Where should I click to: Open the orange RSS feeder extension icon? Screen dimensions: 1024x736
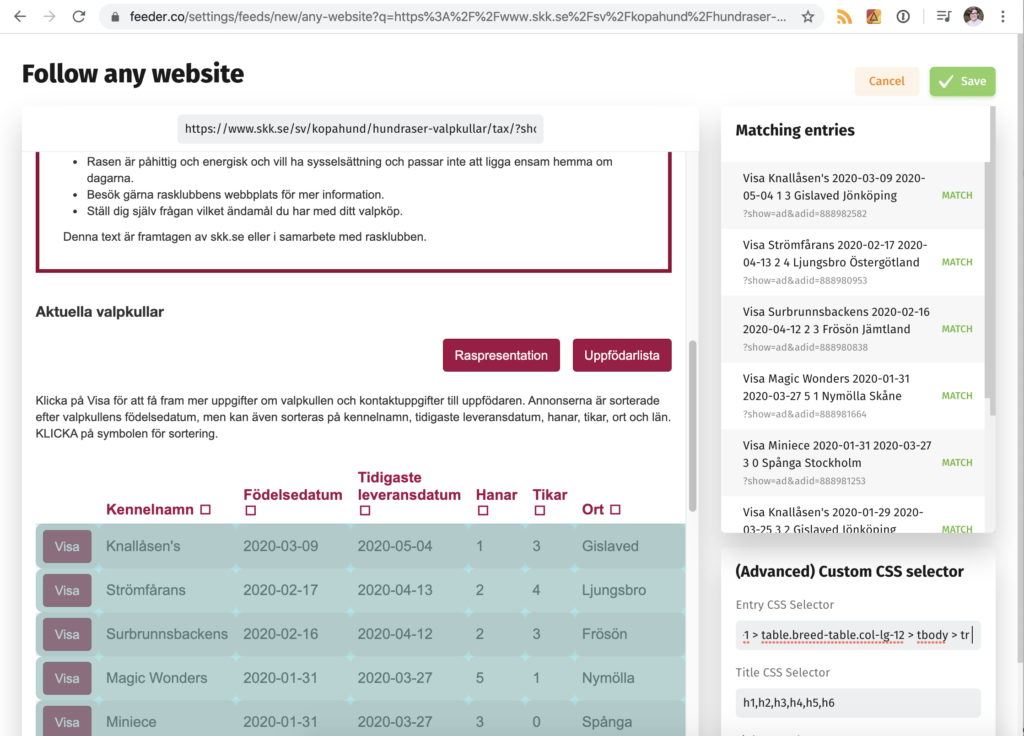[844, 17]
